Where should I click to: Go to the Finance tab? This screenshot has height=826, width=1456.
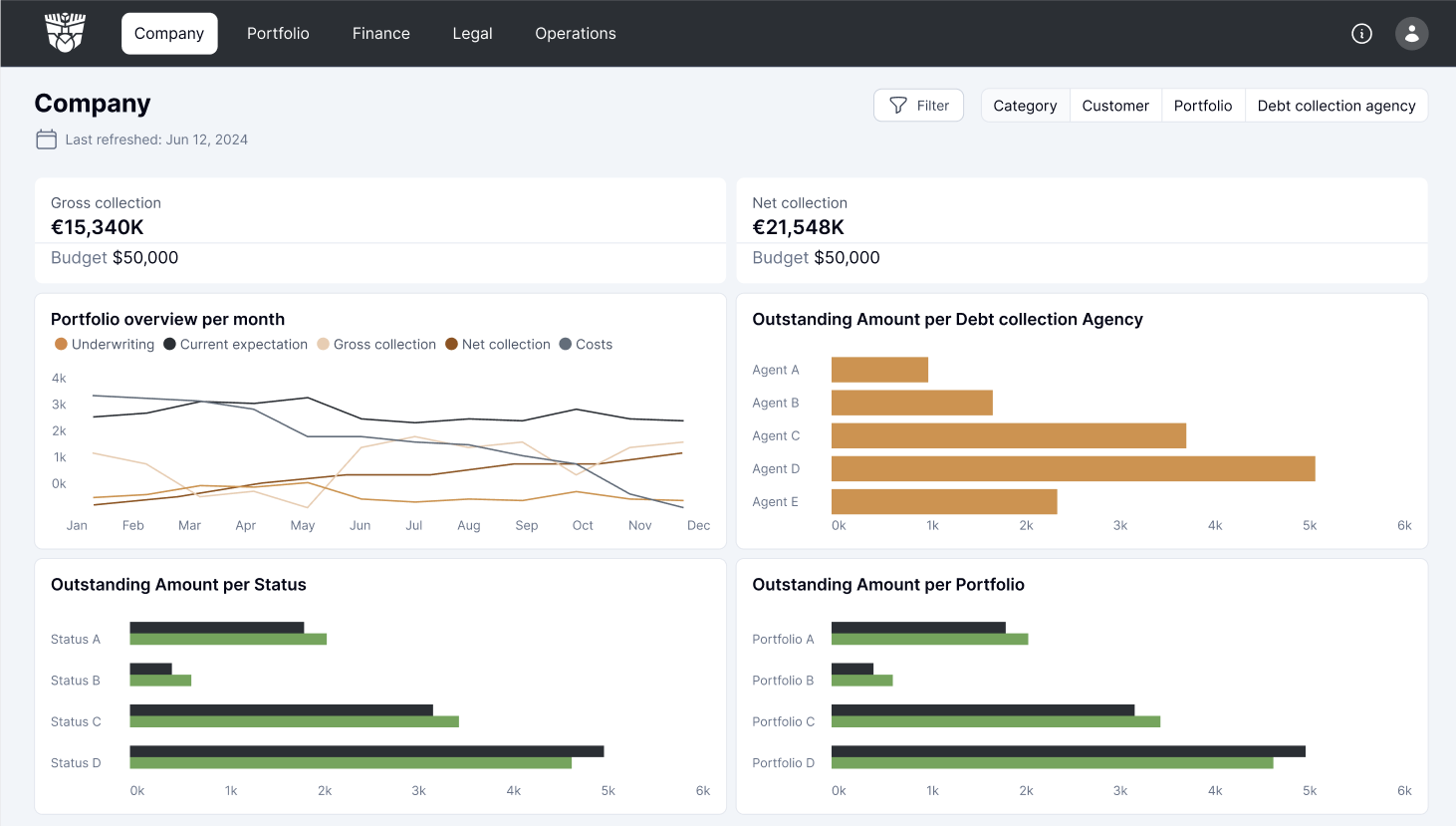381,33
